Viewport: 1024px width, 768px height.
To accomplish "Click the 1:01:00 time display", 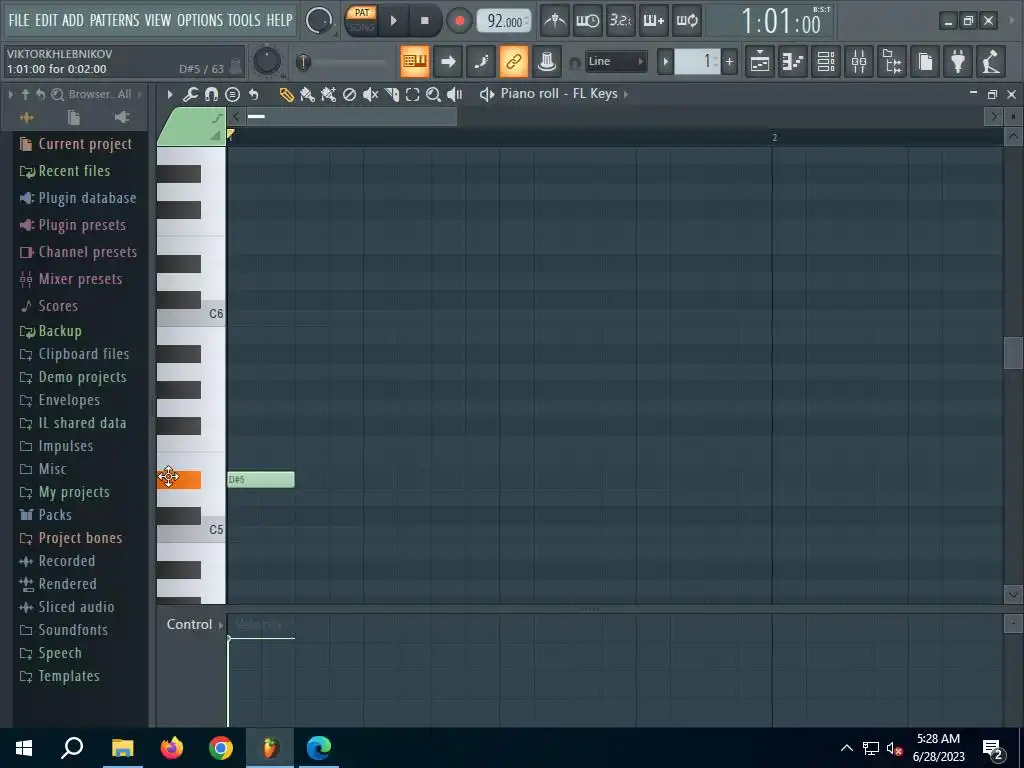I will pos(780,22).
